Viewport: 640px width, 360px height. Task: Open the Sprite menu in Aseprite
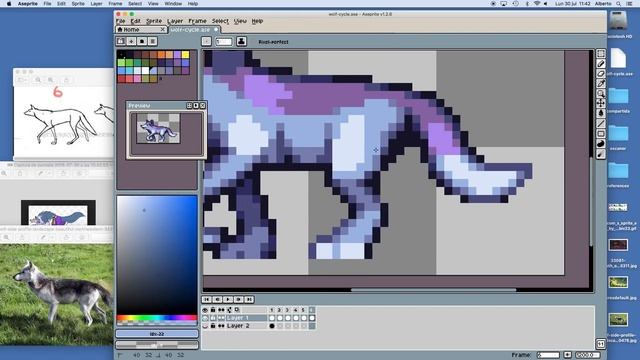(154, 21)
